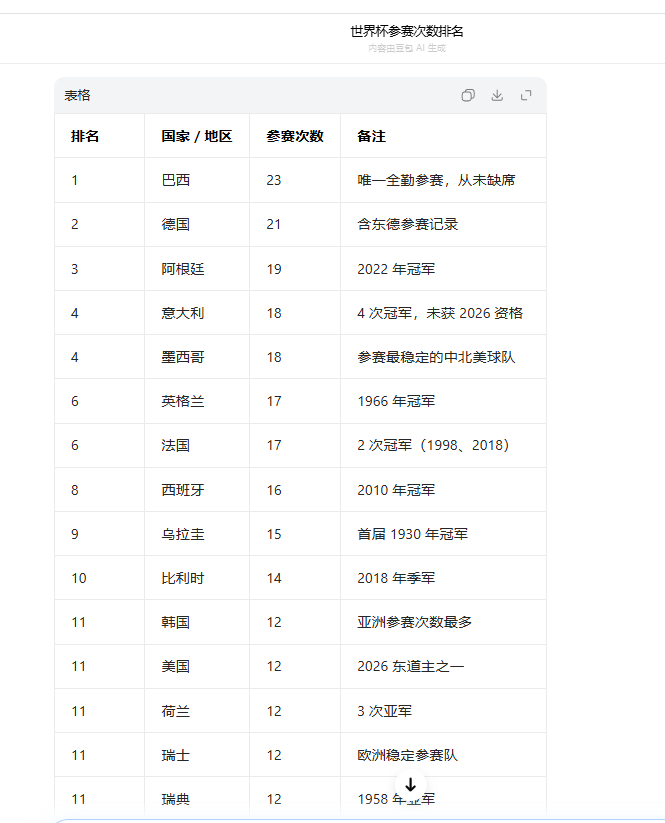Click the 23 appearances value for 巴西
Viewport: 665px width, 823px height.
[x=274, y=180]
